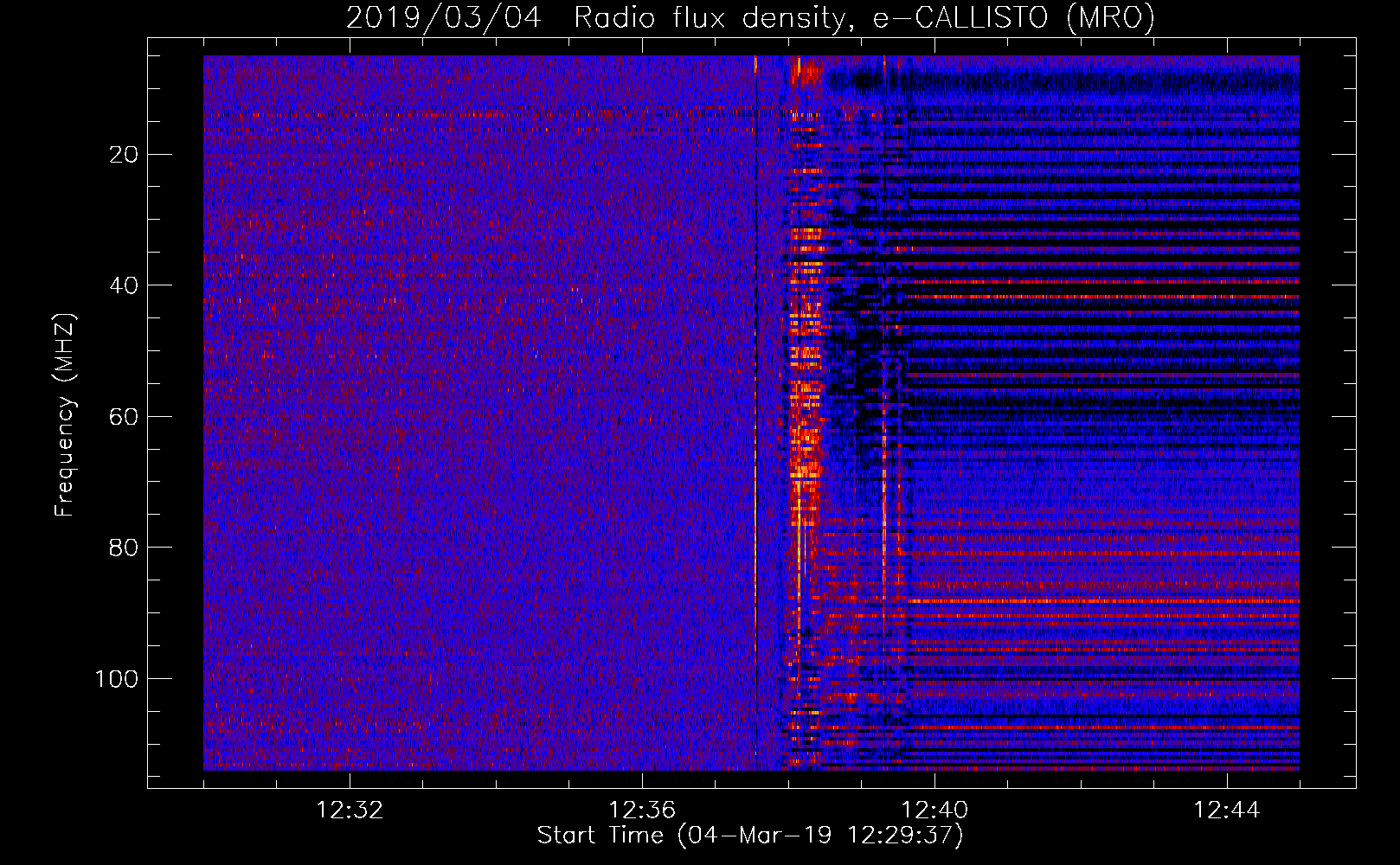The width and height of the screenshot is (1400, 865).
Task: Click the 12:32 time tick label
Action: click(350, 811)
